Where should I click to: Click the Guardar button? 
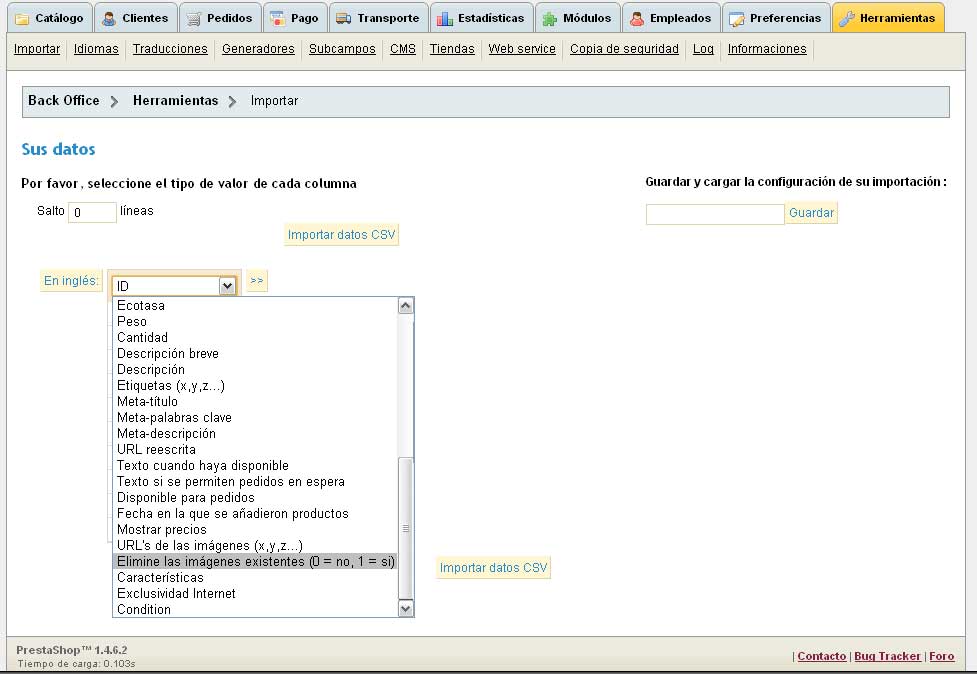[x=811, y=212]
